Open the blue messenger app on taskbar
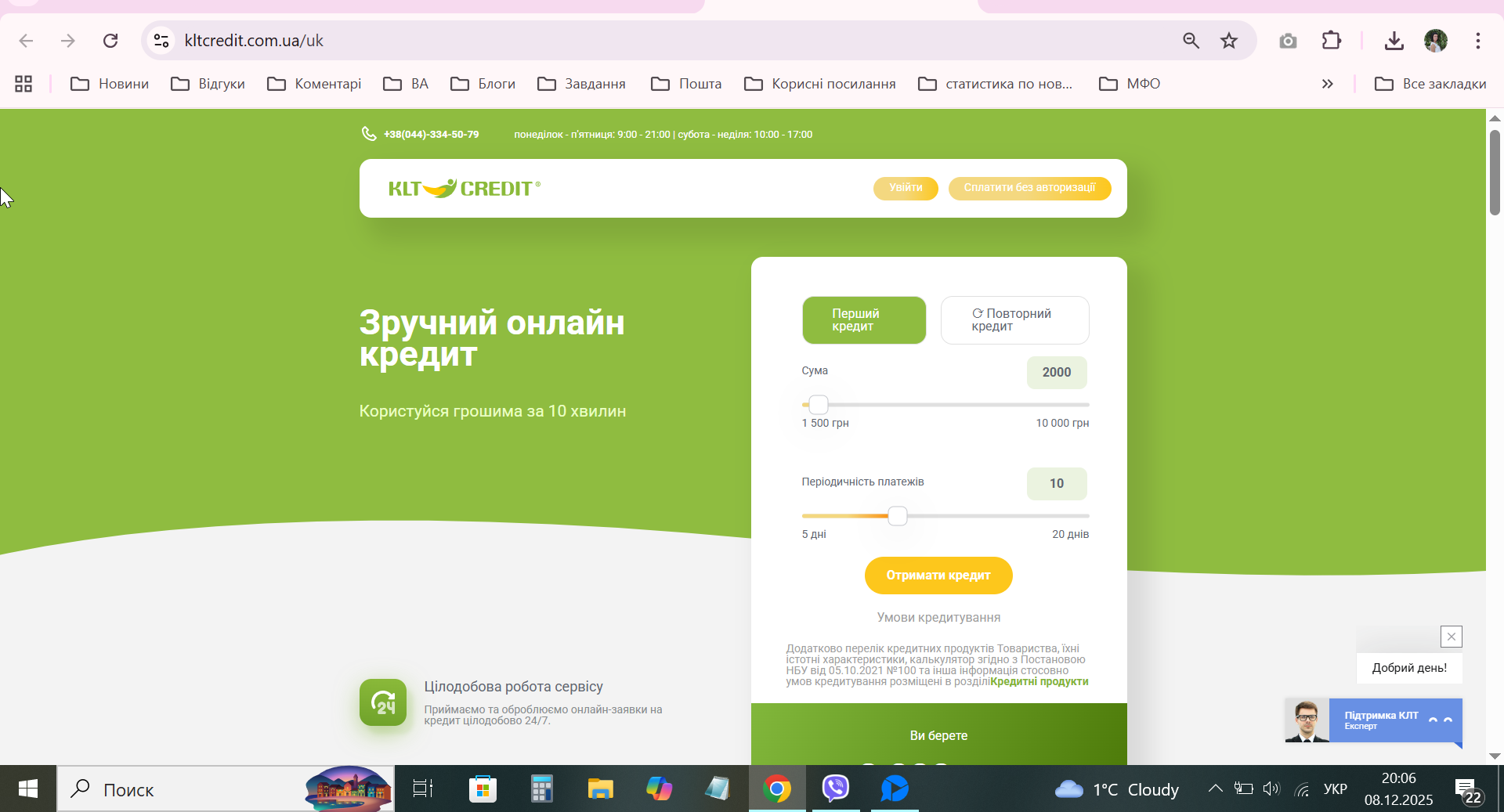 (x=895, y=789)
